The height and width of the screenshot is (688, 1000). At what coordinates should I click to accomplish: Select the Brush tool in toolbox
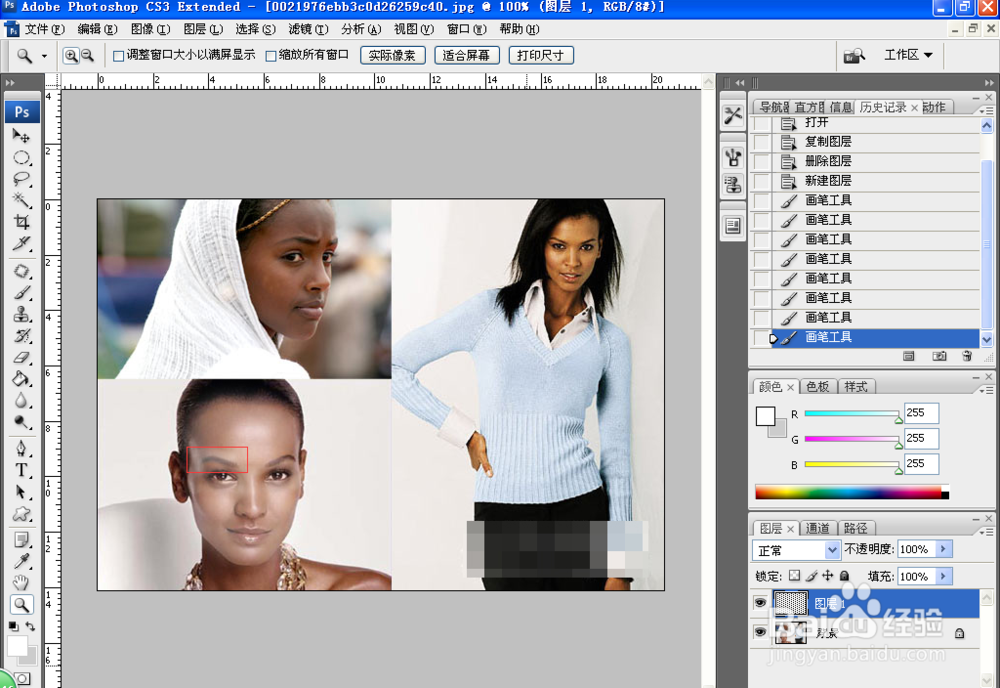tap(22, 293)
